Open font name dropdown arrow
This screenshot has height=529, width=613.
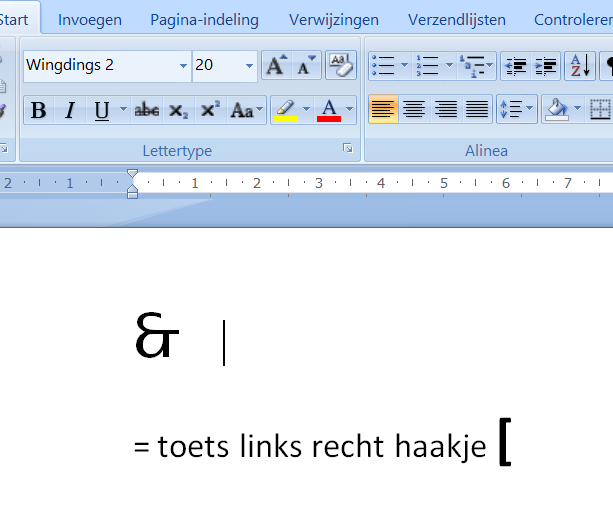[183, 66]
